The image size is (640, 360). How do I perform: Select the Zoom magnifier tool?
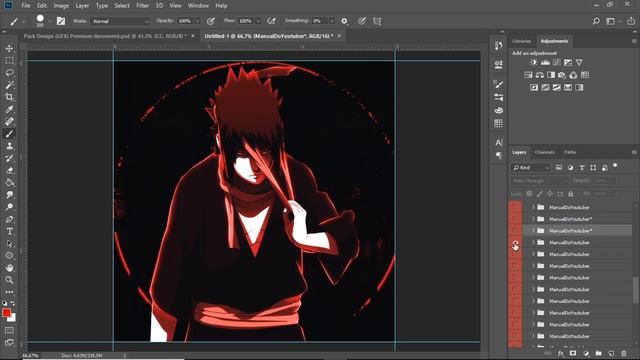(9, 280)
